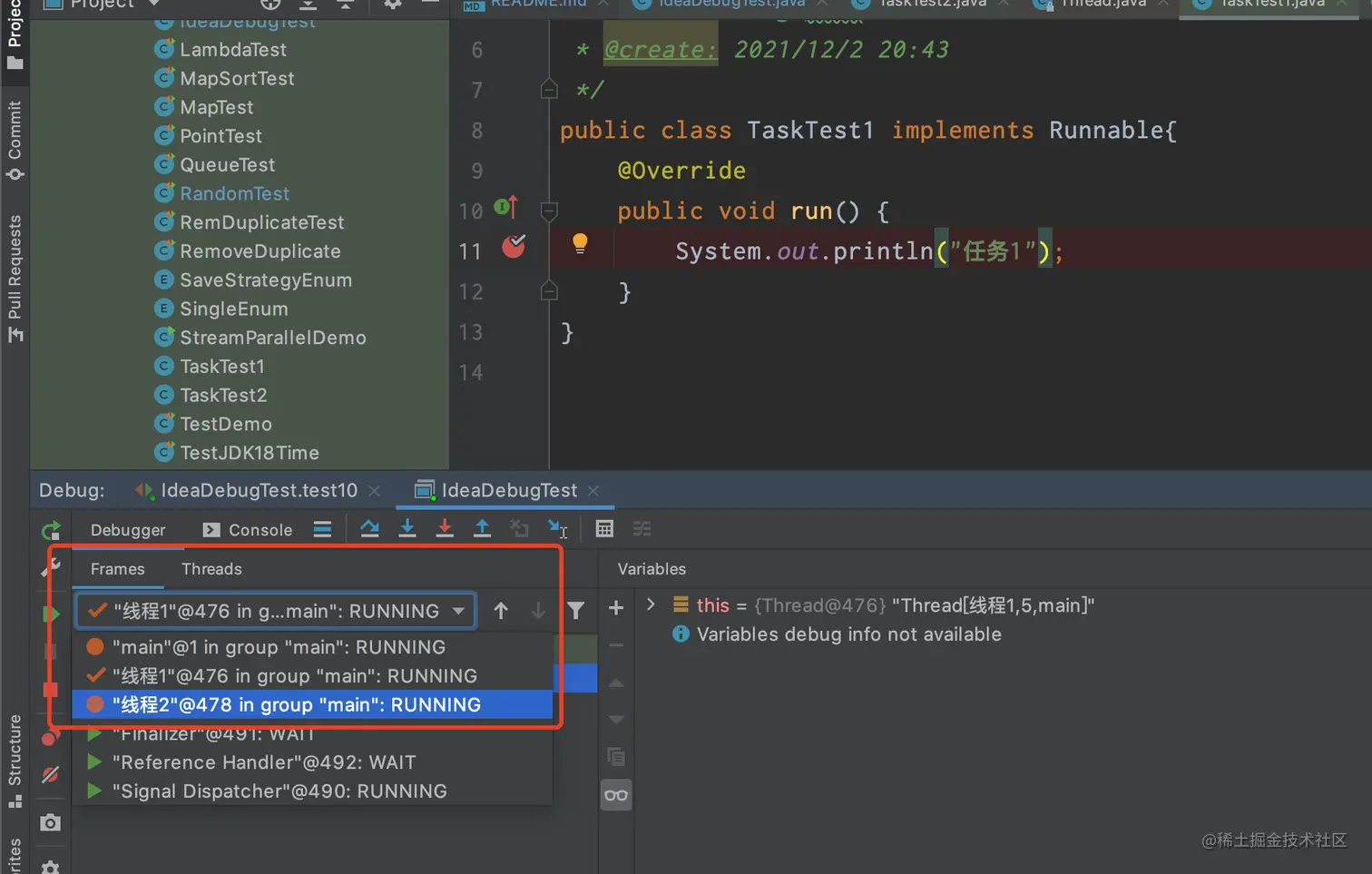Viewport: 1372px width, 874px height.
Task: Switch to the Debugger tab
Action: point(128,530)
